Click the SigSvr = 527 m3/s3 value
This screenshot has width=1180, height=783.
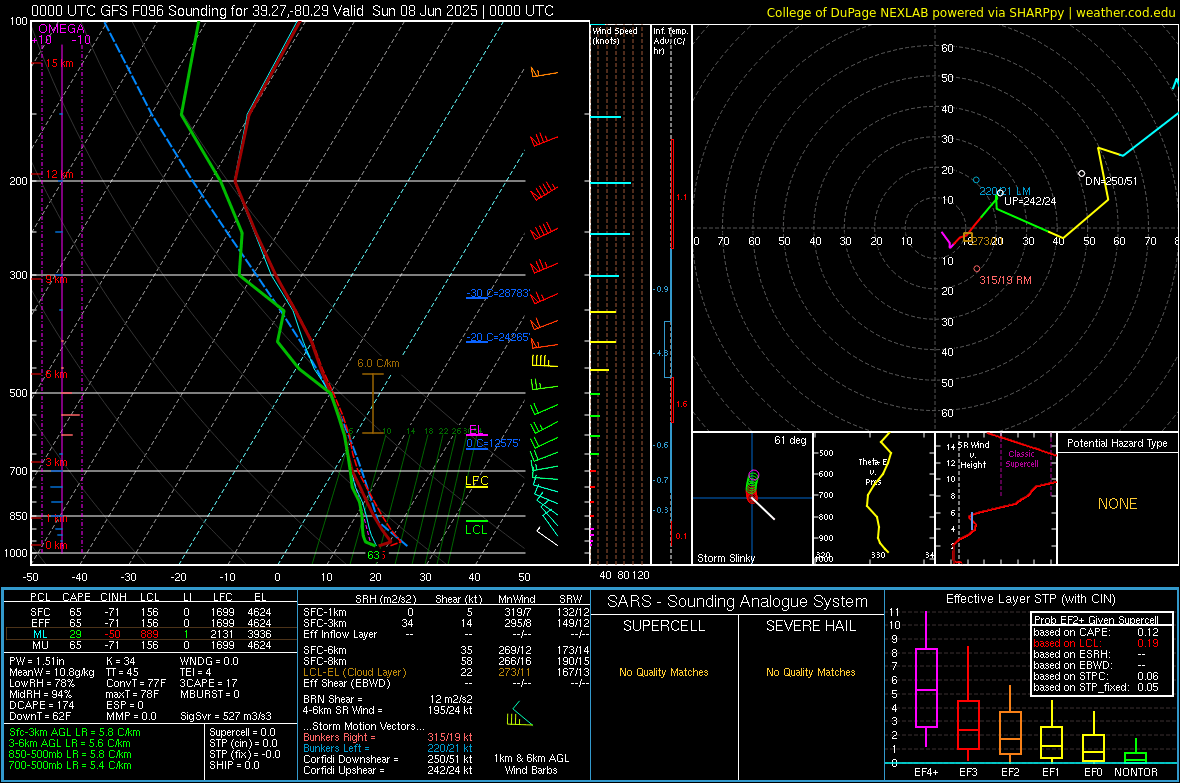(x=226, y=716)
